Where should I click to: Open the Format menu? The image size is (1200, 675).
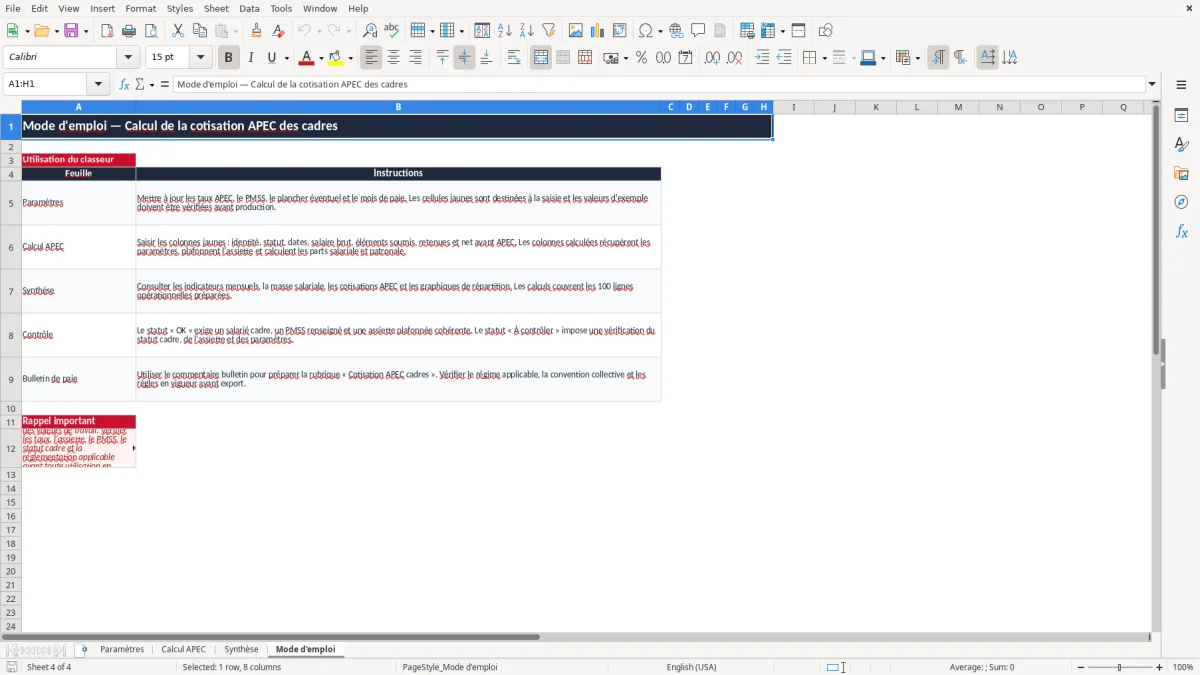140,8
